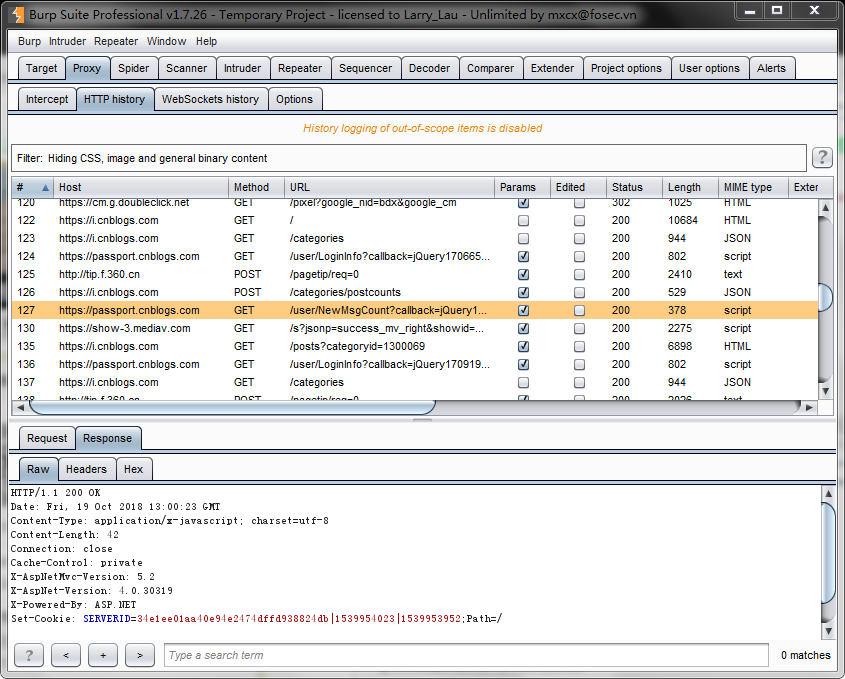Click the SERVERID cookie name in response

click(x=107, y=619)
